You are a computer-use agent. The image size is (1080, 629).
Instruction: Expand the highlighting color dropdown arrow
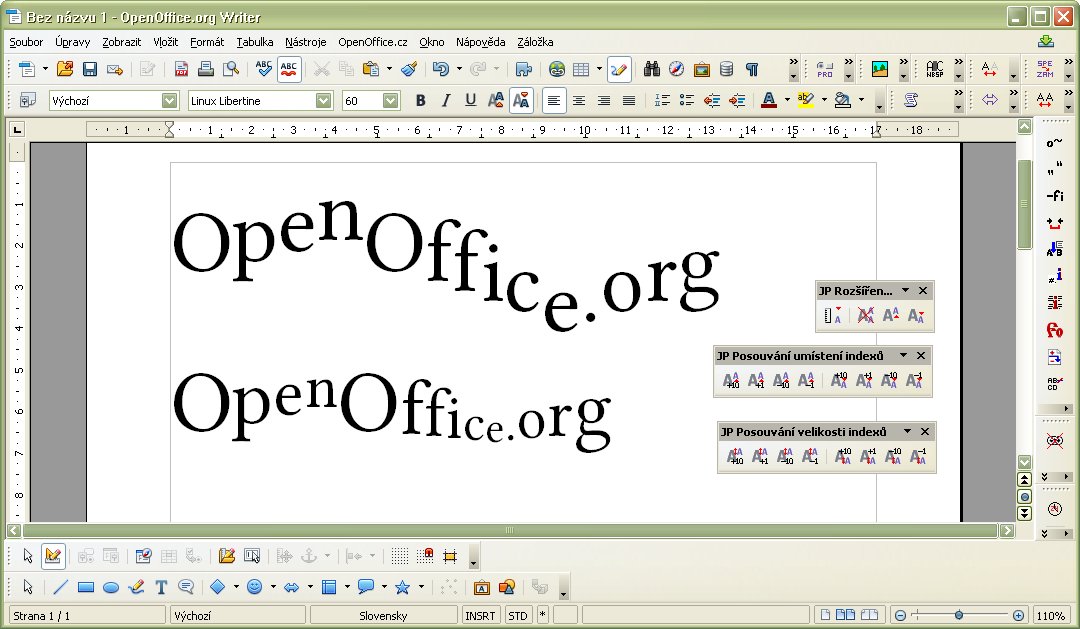pos(824,101)
